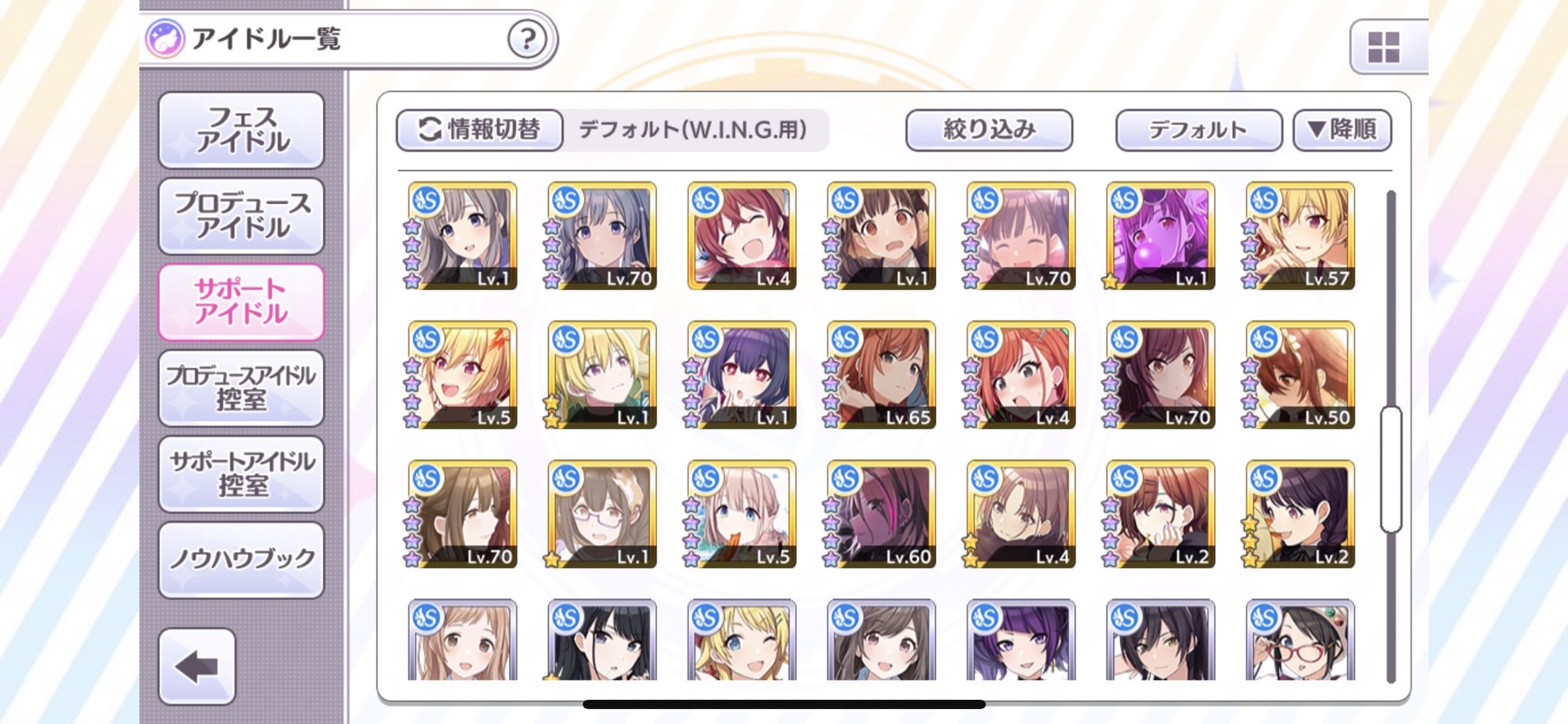Switch to grid view layout icon

(1386, 47)
